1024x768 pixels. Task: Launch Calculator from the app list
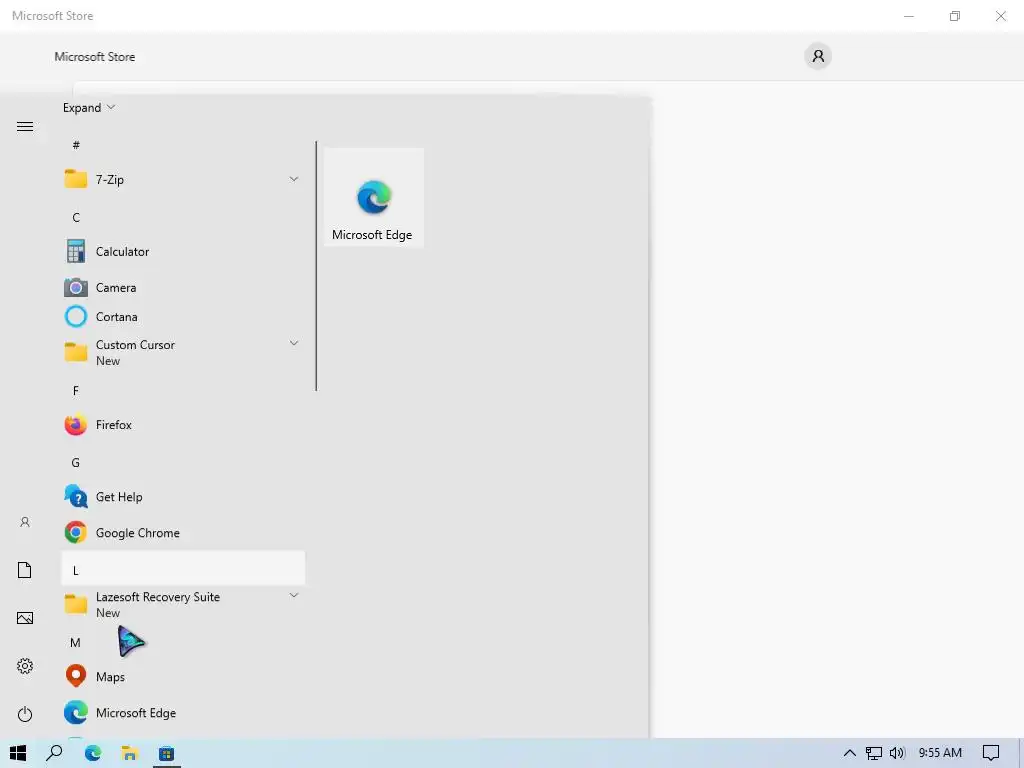click(183, 251)
